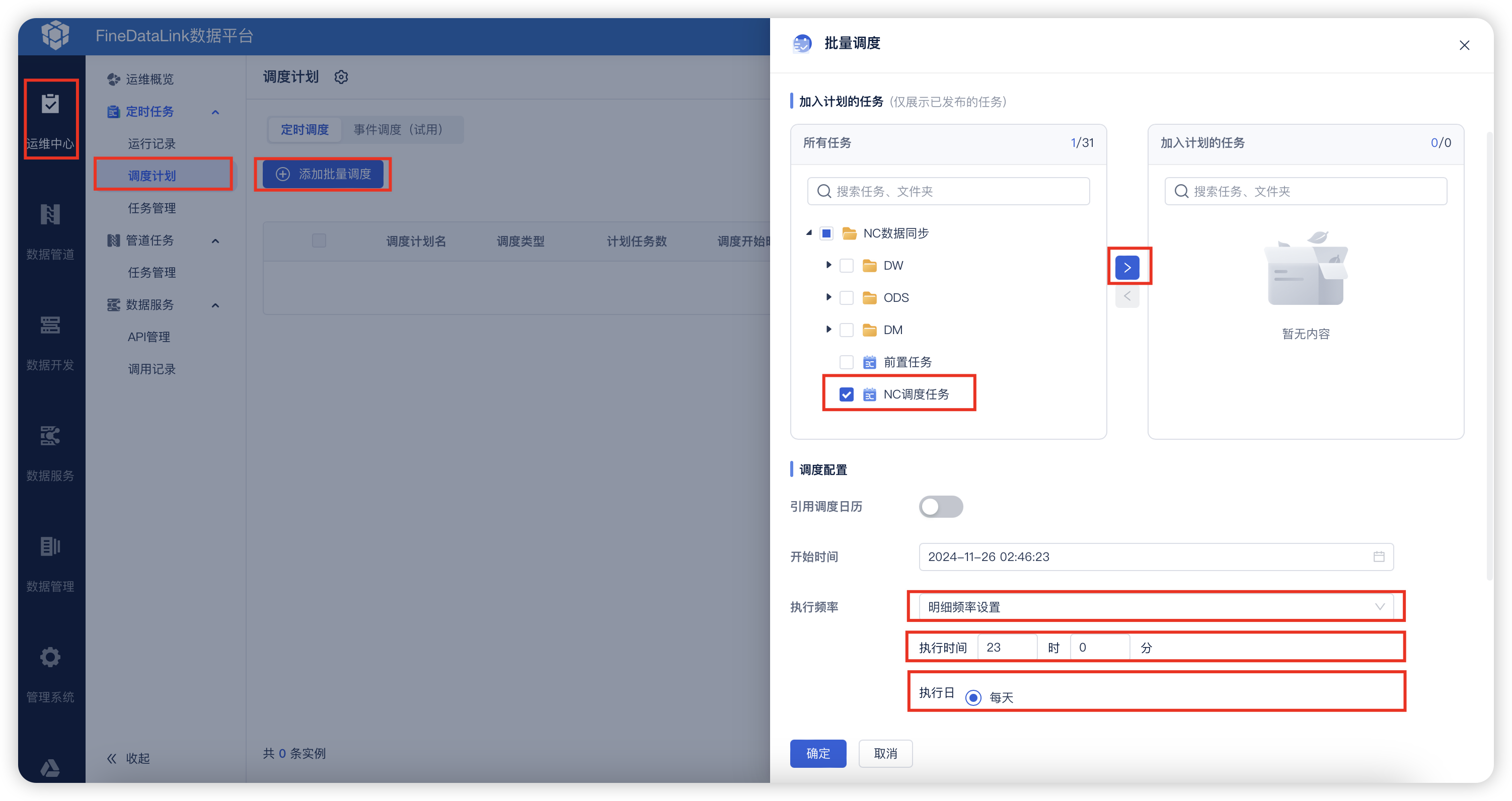Open the 数据服务 sidebar icon
This screenshot has height=801, width=1512.
click(x=50, y=436)
